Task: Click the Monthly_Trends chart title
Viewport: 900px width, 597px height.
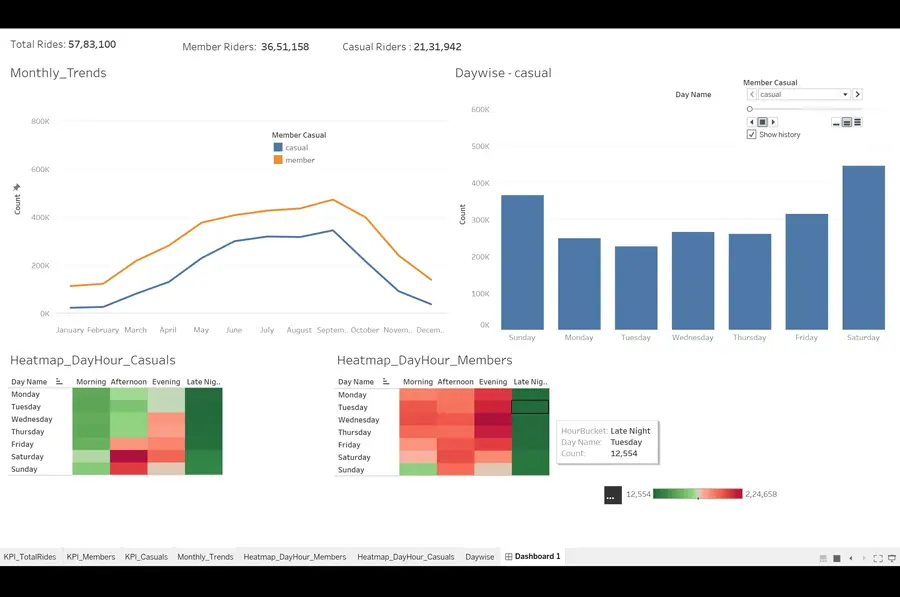Action: coord(59,73)
